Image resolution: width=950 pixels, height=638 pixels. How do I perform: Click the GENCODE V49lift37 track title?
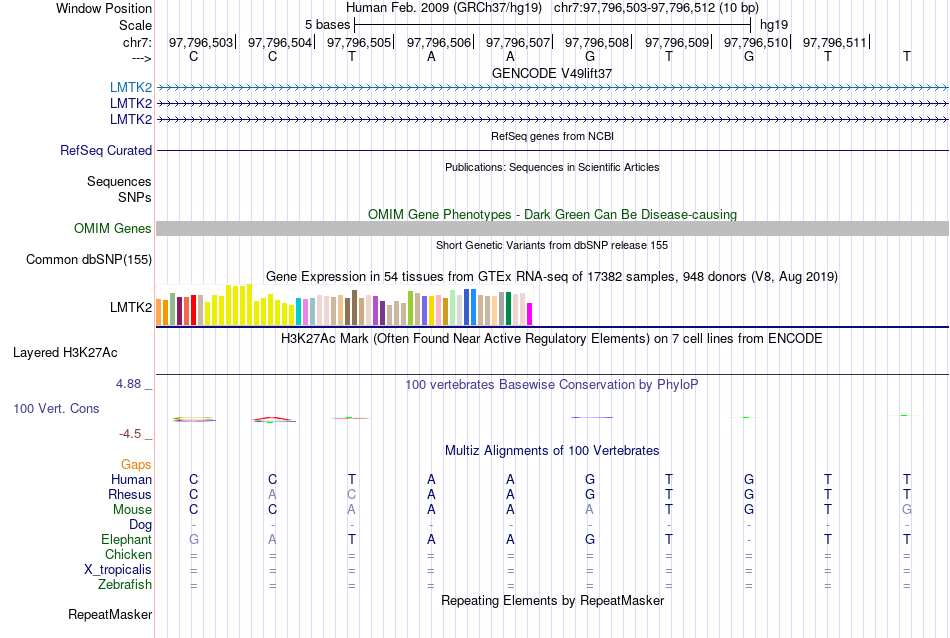tap(552, 73)
